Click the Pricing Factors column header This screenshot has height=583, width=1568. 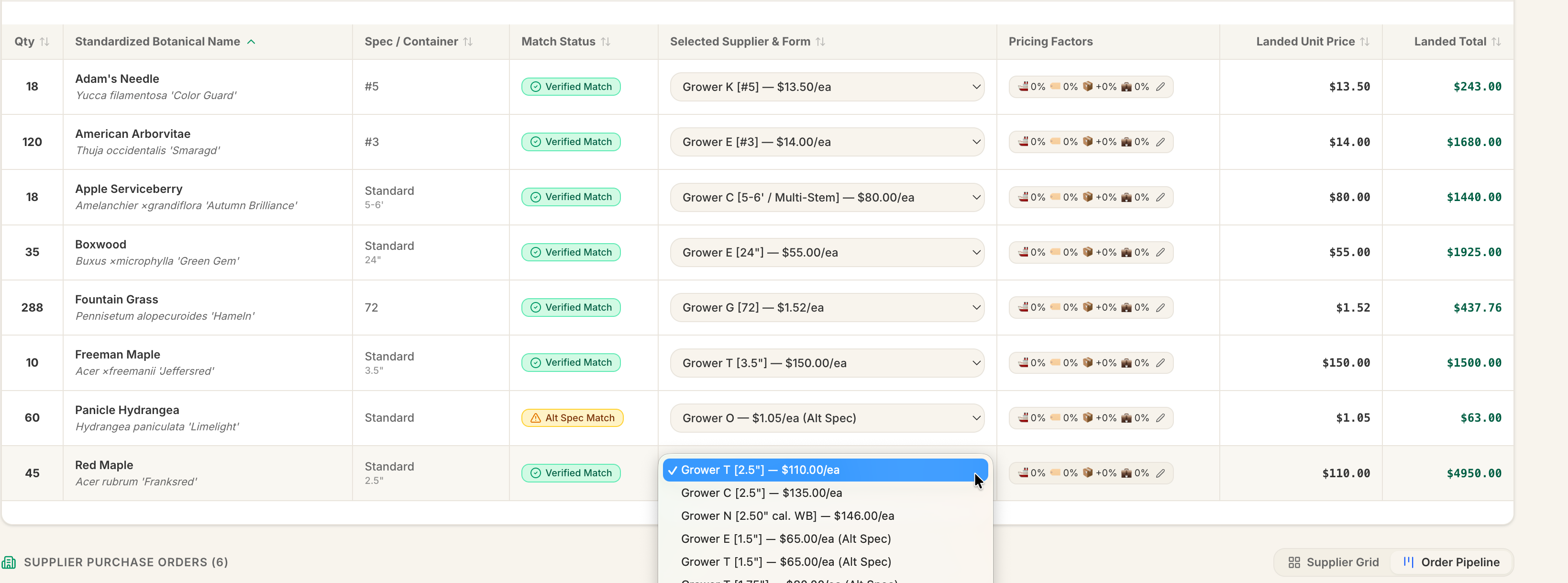[x=1050, y=42]
